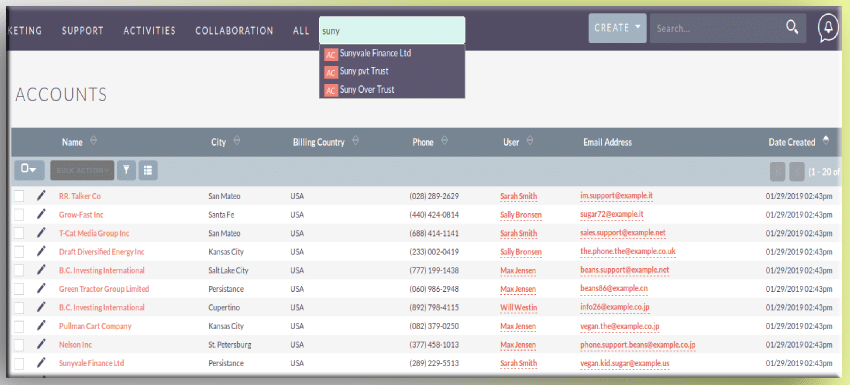
Task: Sort by City column arrow icon
Action: 236,140
